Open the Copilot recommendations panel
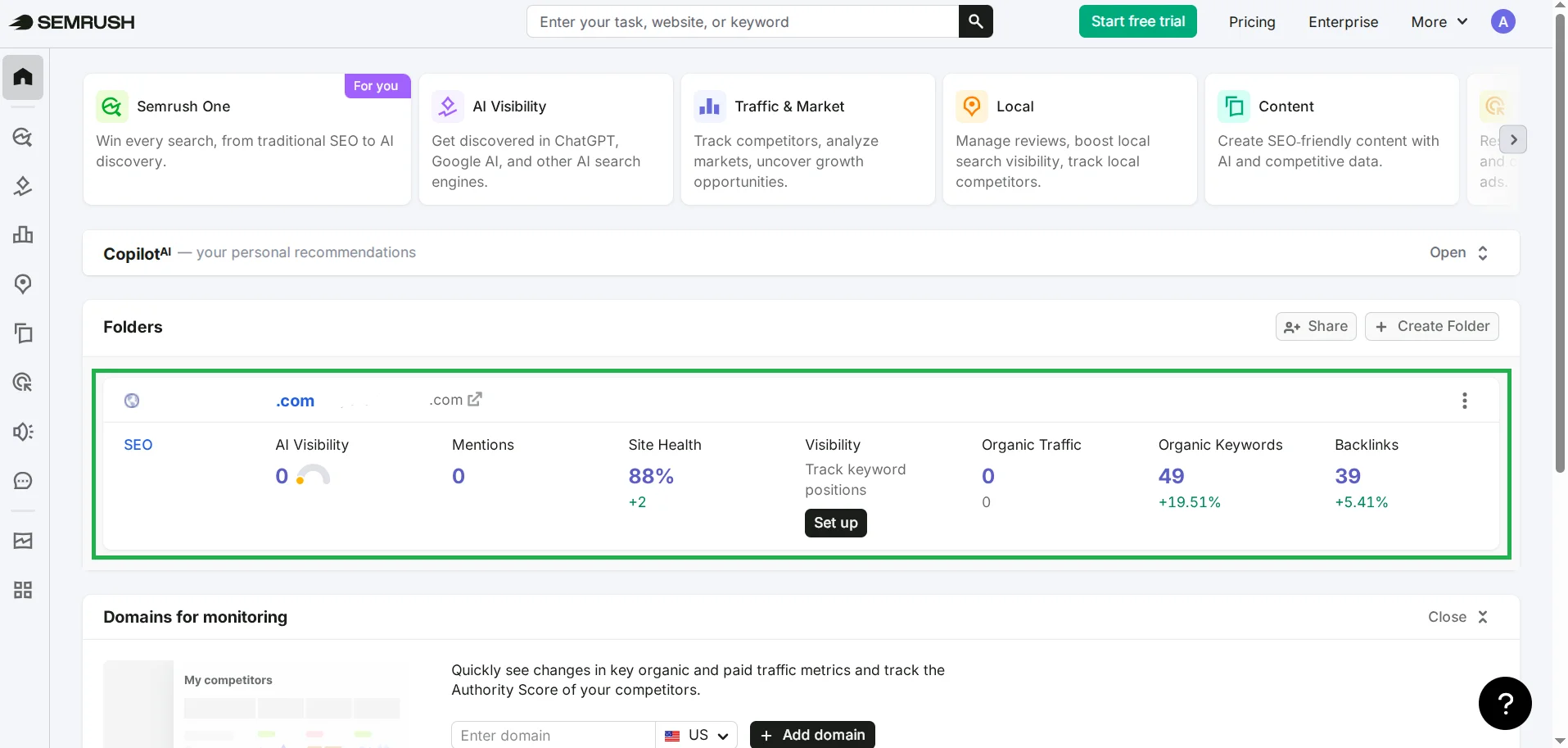 [1459, 252]
